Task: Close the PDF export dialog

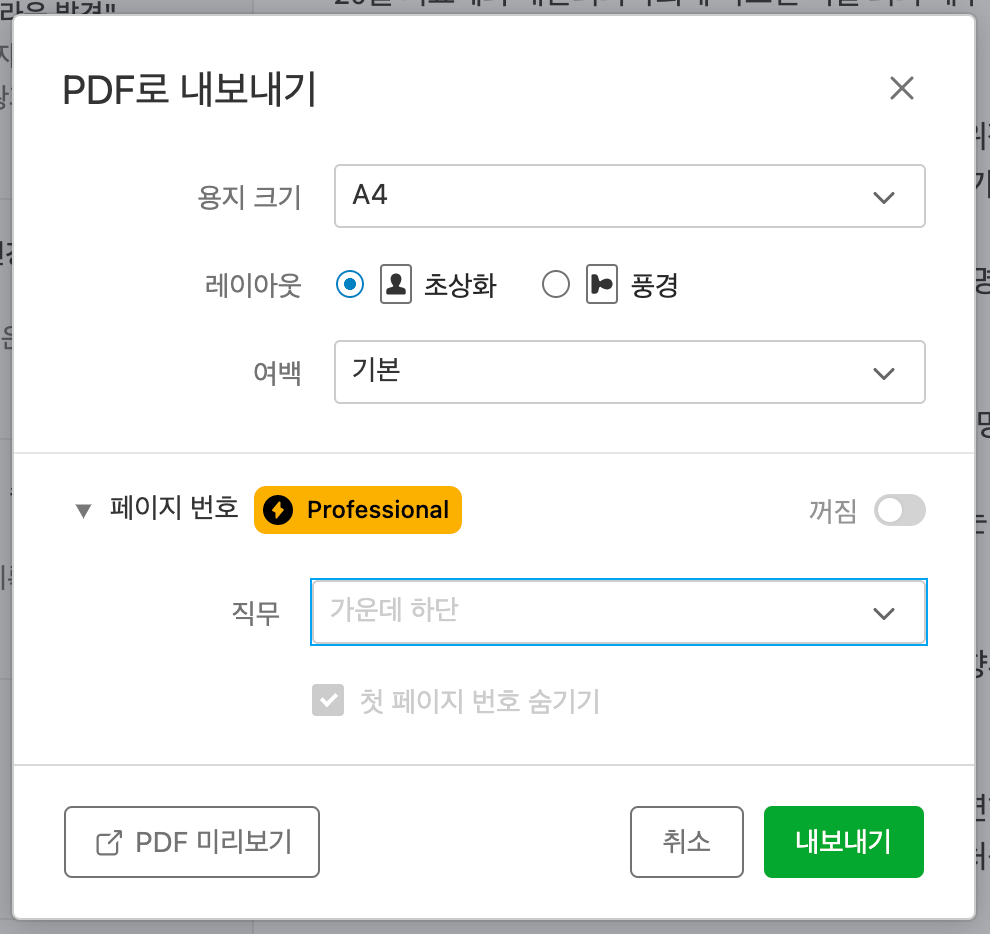Action: click(902, 89)
